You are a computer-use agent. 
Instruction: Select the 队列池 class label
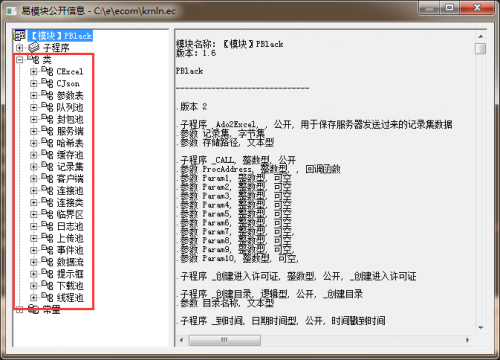pos(70,107)
